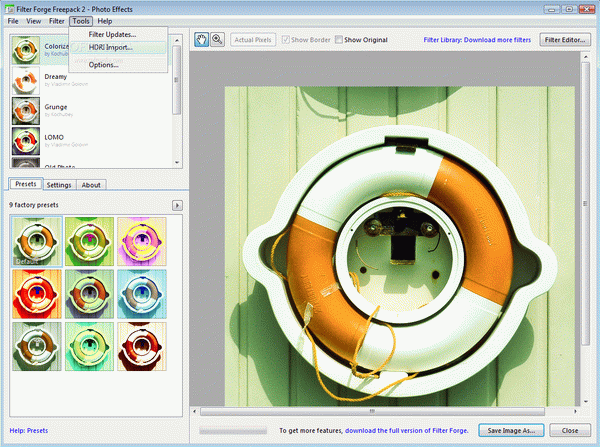Click the preview scroll-up arrow
The height and width of the screenshot is (447, 600).
(585, 57)
